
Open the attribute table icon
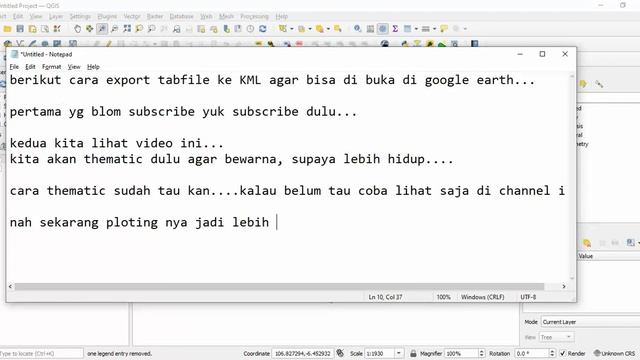tap(407, 29)
